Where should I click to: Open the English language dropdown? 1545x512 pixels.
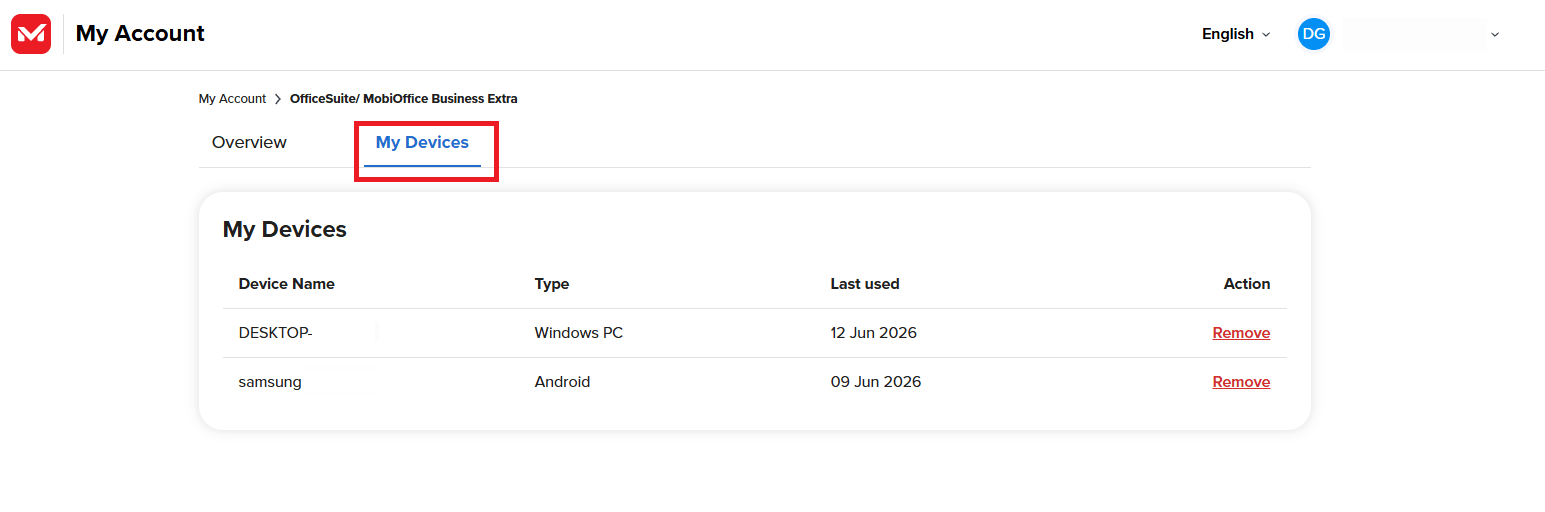pos(1236,34)
